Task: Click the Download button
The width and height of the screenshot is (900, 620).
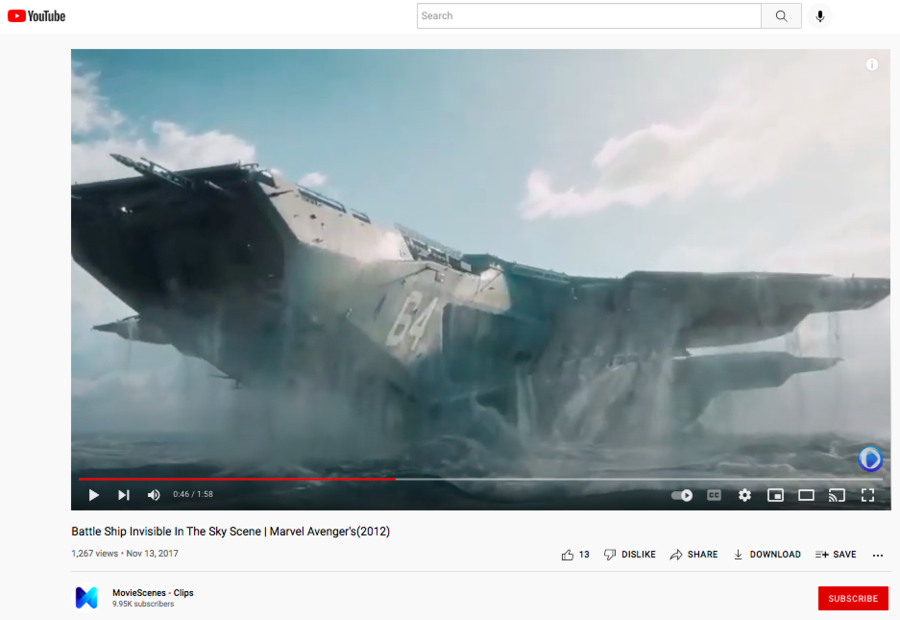Action: (767, 555)
